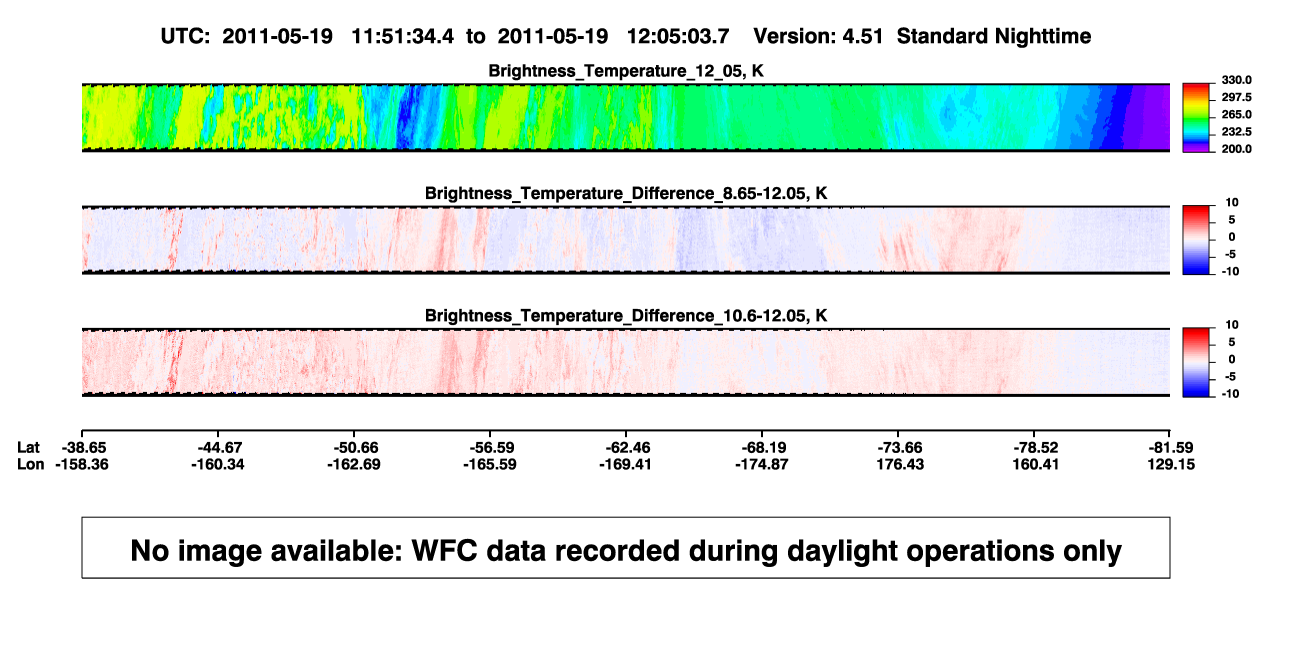Click latitude value -38.65
Viewport: 1300px width, 667px height.
point(82,447)
